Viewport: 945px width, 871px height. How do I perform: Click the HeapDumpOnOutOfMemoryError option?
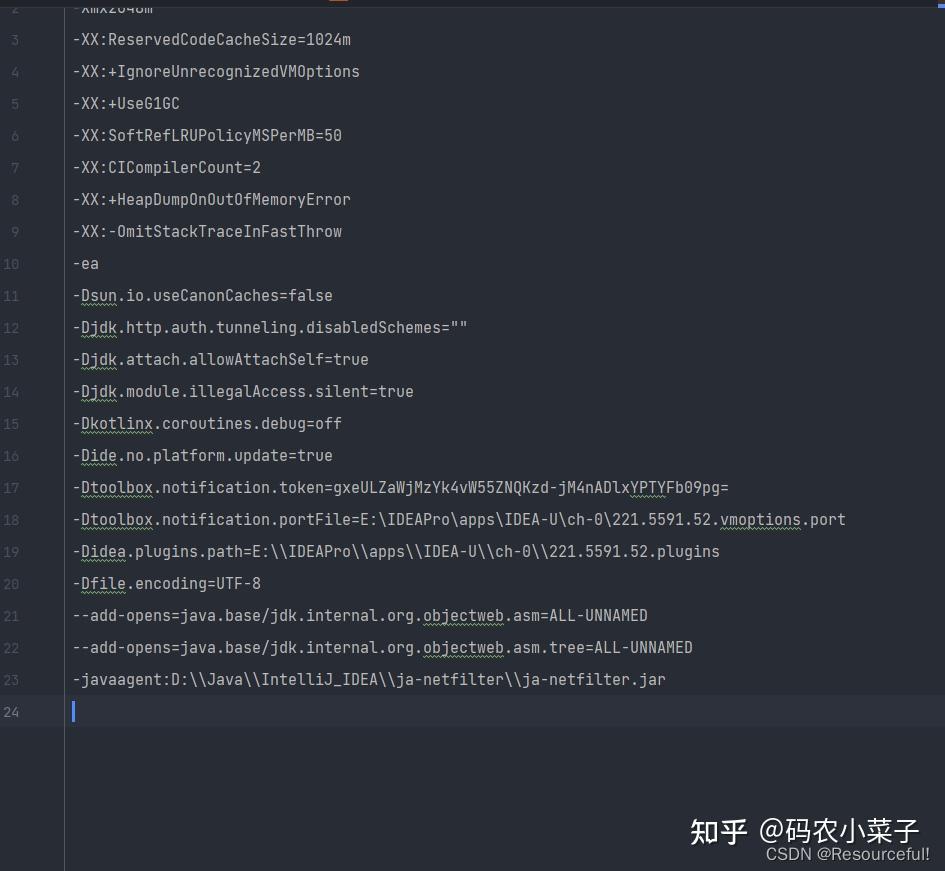pos(211,200)
